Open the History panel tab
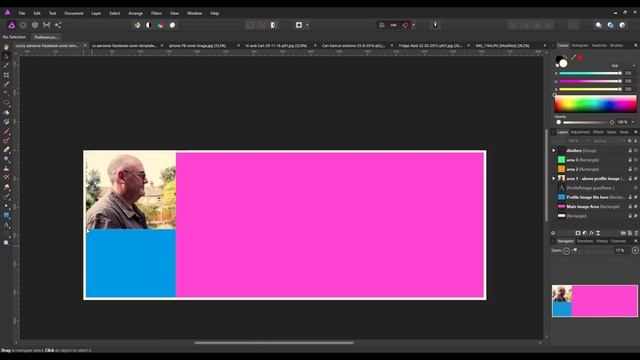 tap(602, 241)
